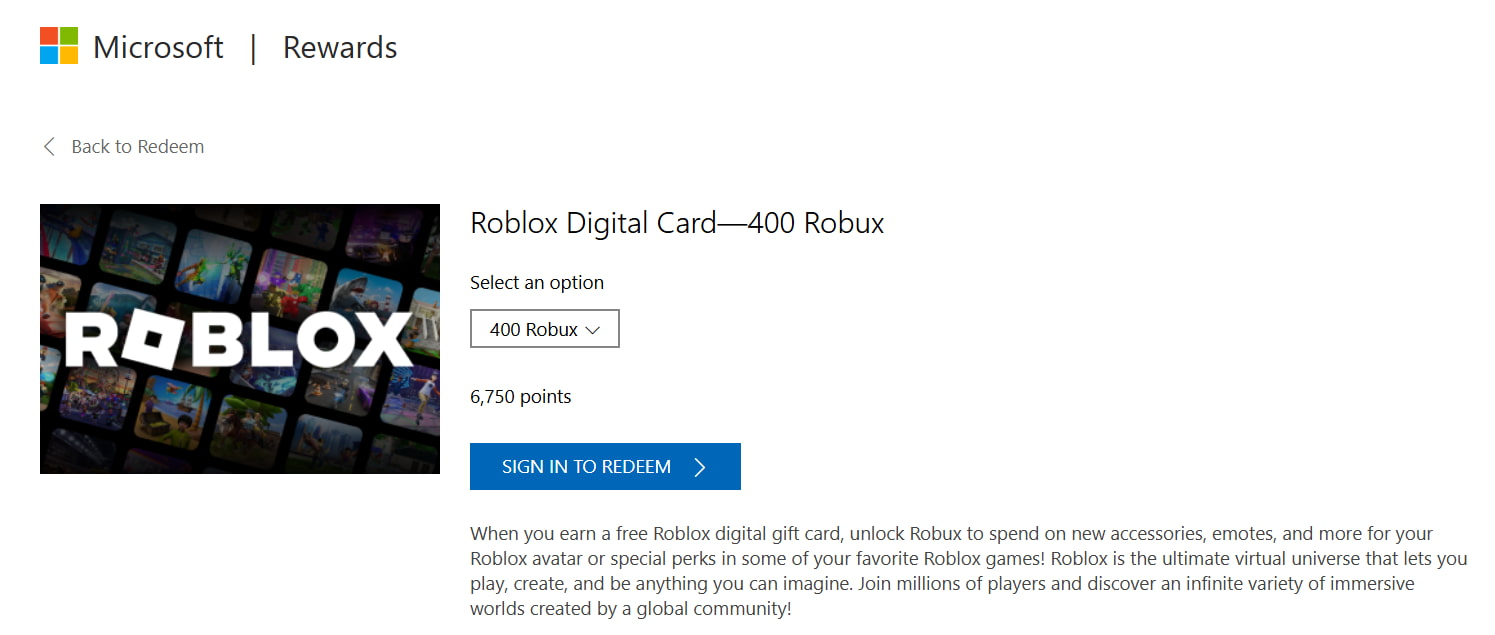The image size is (1495, 635).
Task: Click the SIGN IN TO REDEEM button
Action: [x=605, y=466]
